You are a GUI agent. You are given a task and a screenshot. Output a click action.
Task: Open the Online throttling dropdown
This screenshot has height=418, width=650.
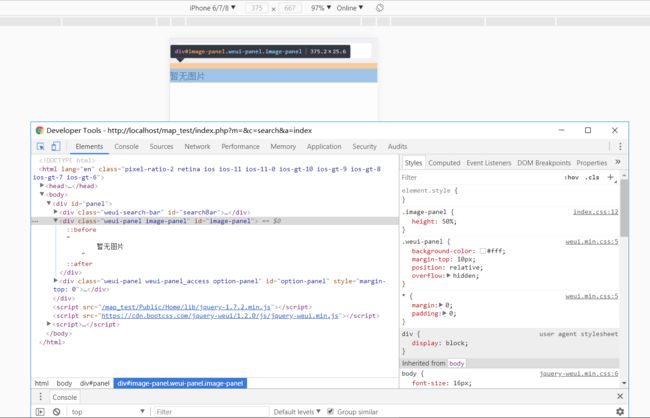tap(349, 8)
